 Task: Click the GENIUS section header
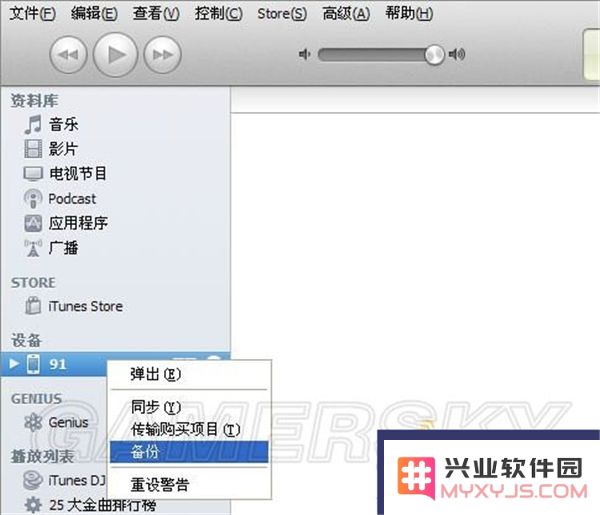pos(36,399)
